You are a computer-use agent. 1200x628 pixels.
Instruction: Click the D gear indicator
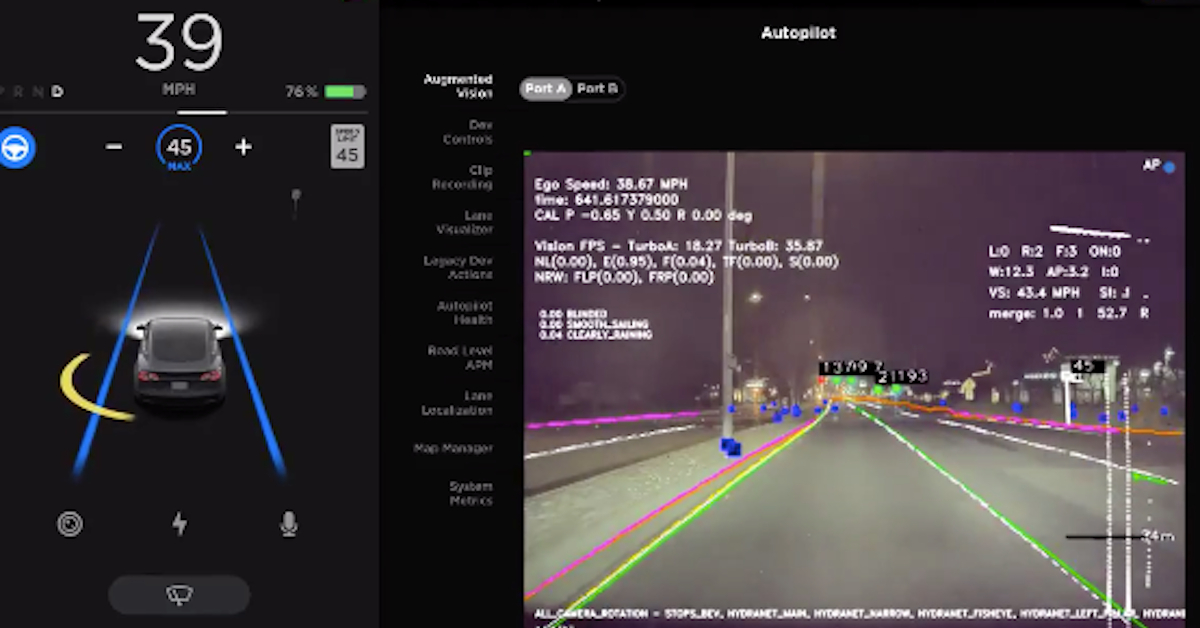point(58,91)
